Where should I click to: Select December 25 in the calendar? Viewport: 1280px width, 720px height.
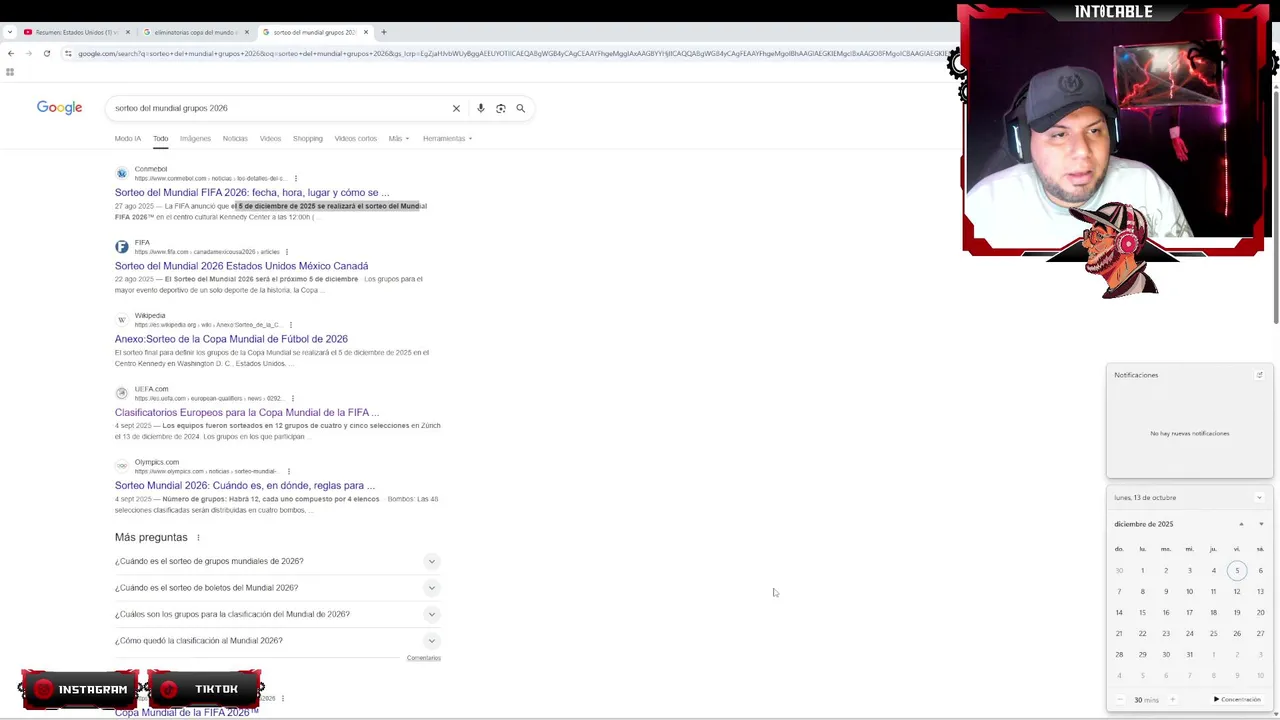pyautogui.click(x=1213, y=633)
